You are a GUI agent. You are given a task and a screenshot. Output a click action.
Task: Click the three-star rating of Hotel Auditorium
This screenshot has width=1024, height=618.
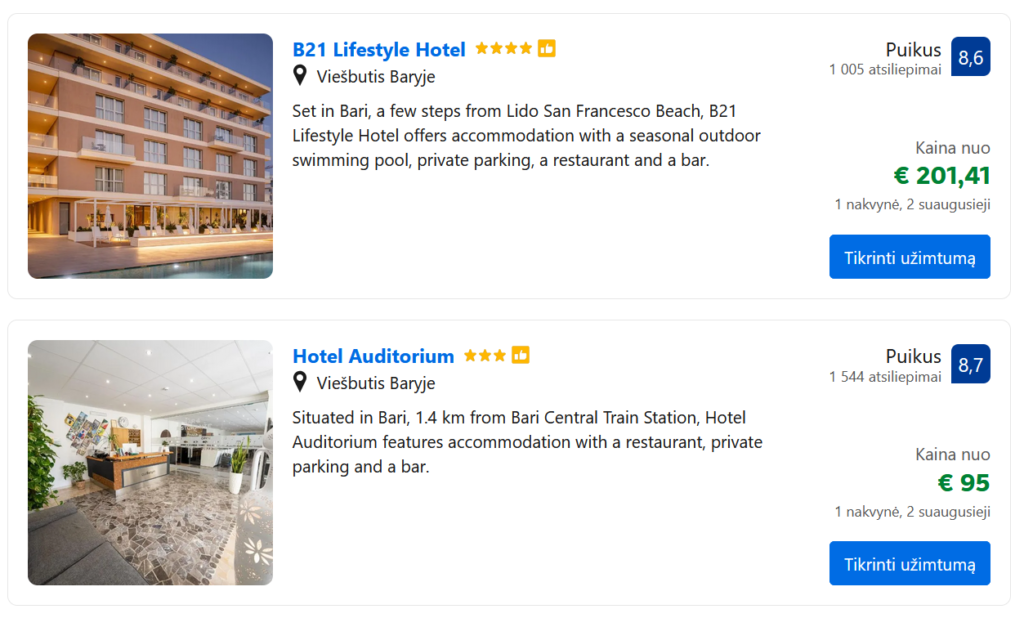pos(485,355)
